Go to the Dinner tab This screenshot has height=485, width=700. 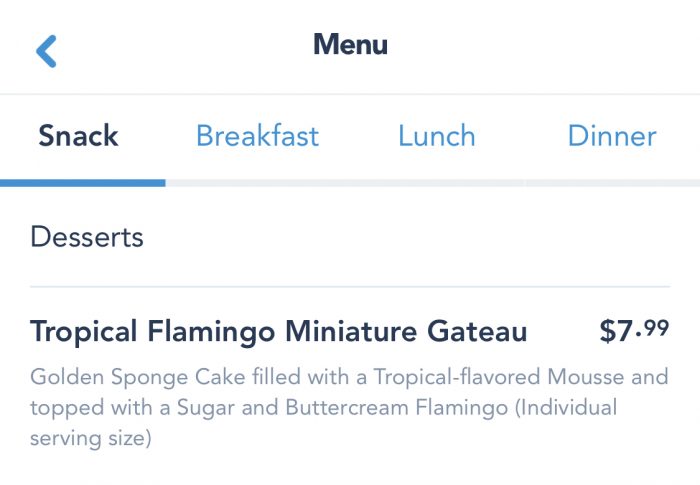[x=612, y=136]
